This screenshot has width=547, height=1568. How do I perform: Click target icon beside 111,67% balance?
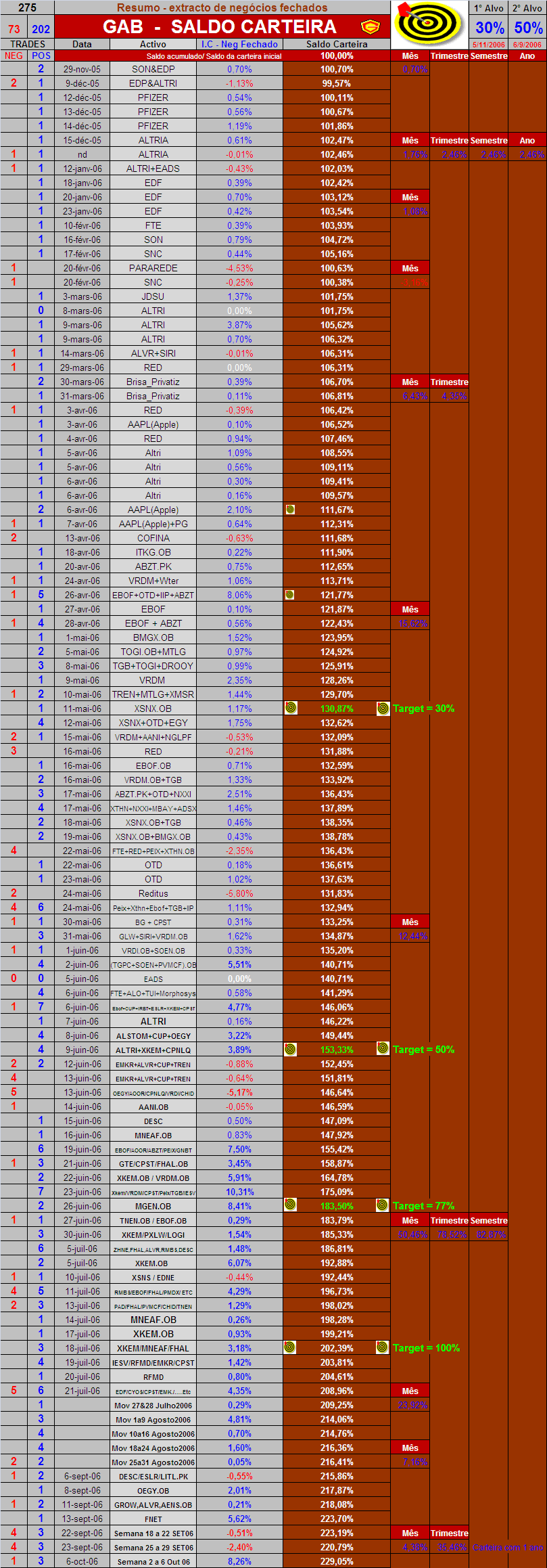290,510
